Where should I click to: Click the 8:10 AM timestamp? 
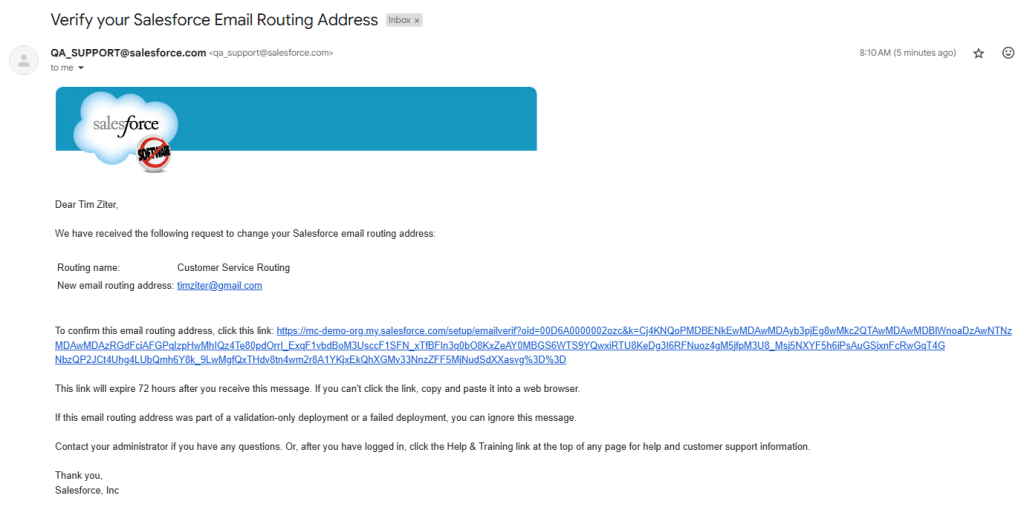click(x=907, y=53)
